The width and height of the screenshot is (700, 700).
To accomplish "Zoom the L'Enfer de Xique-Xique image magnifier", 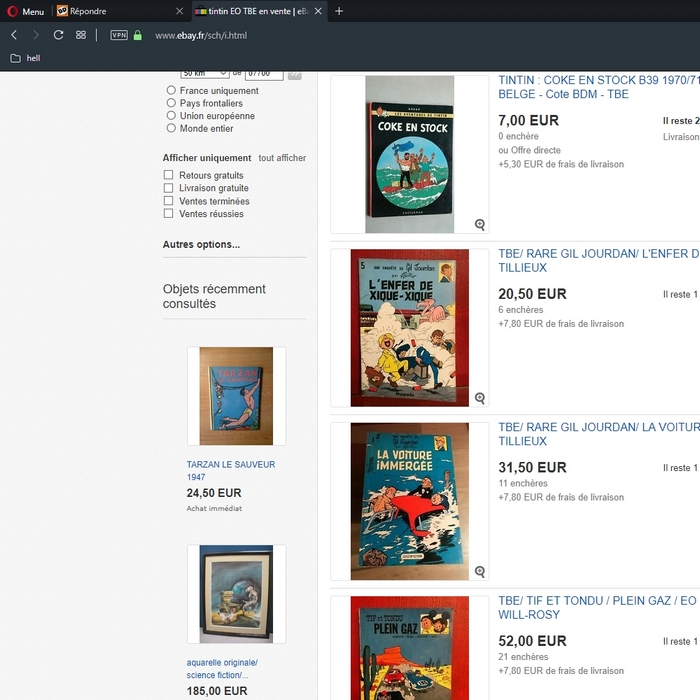I will 479,398.
